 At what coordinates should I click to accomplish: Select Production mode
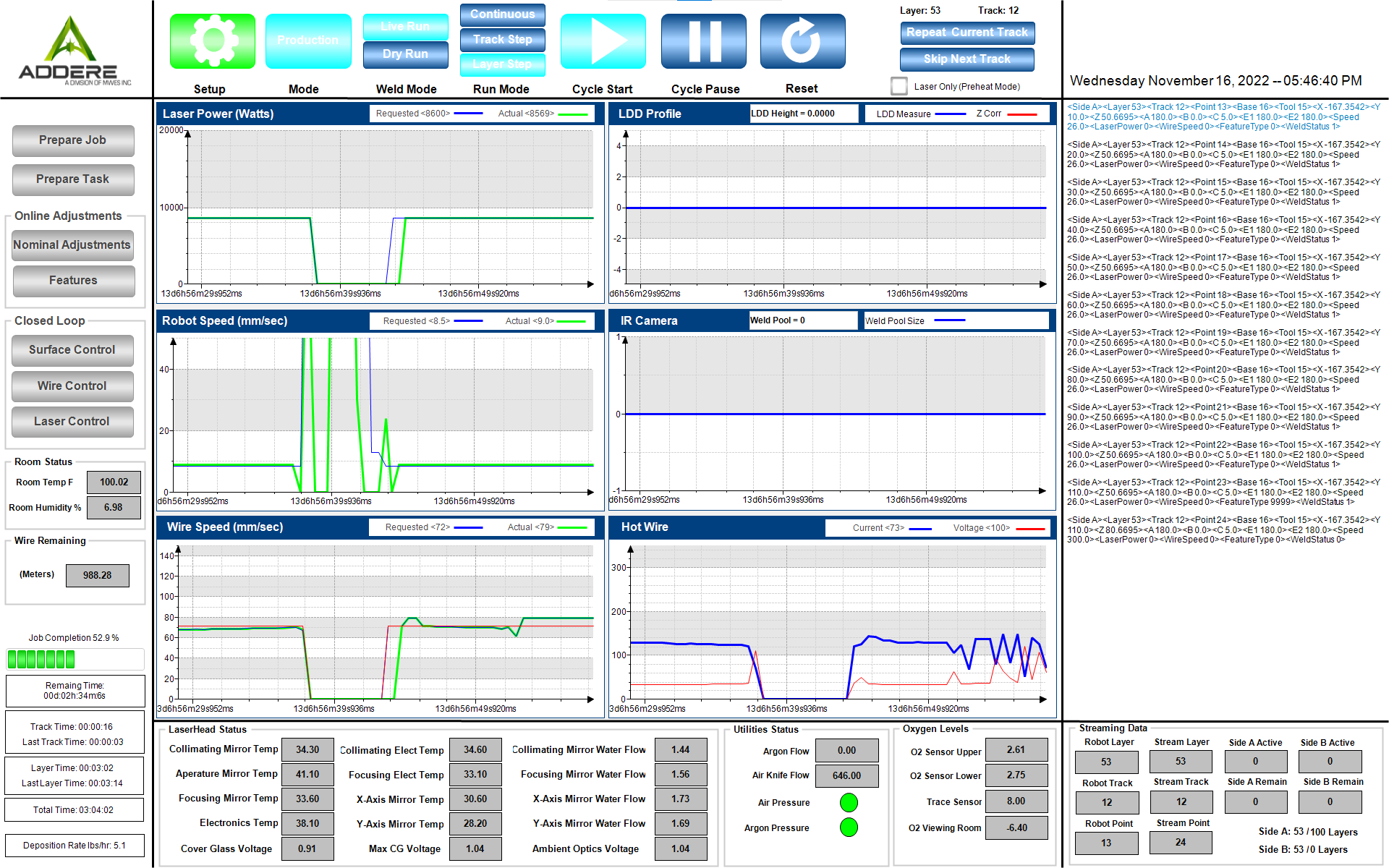click(308, 41)
